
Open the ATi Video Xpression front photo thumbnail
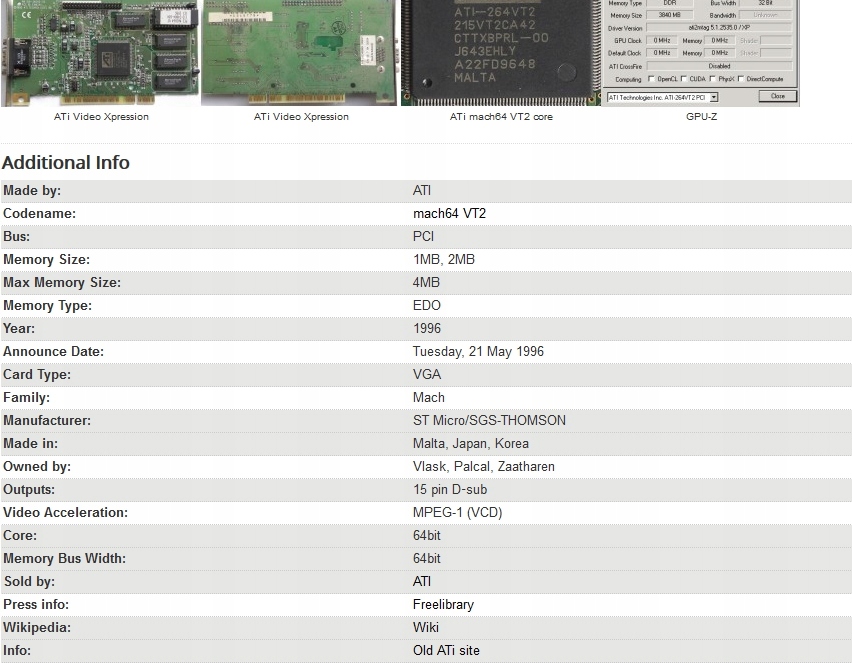(x=101, y=53)
